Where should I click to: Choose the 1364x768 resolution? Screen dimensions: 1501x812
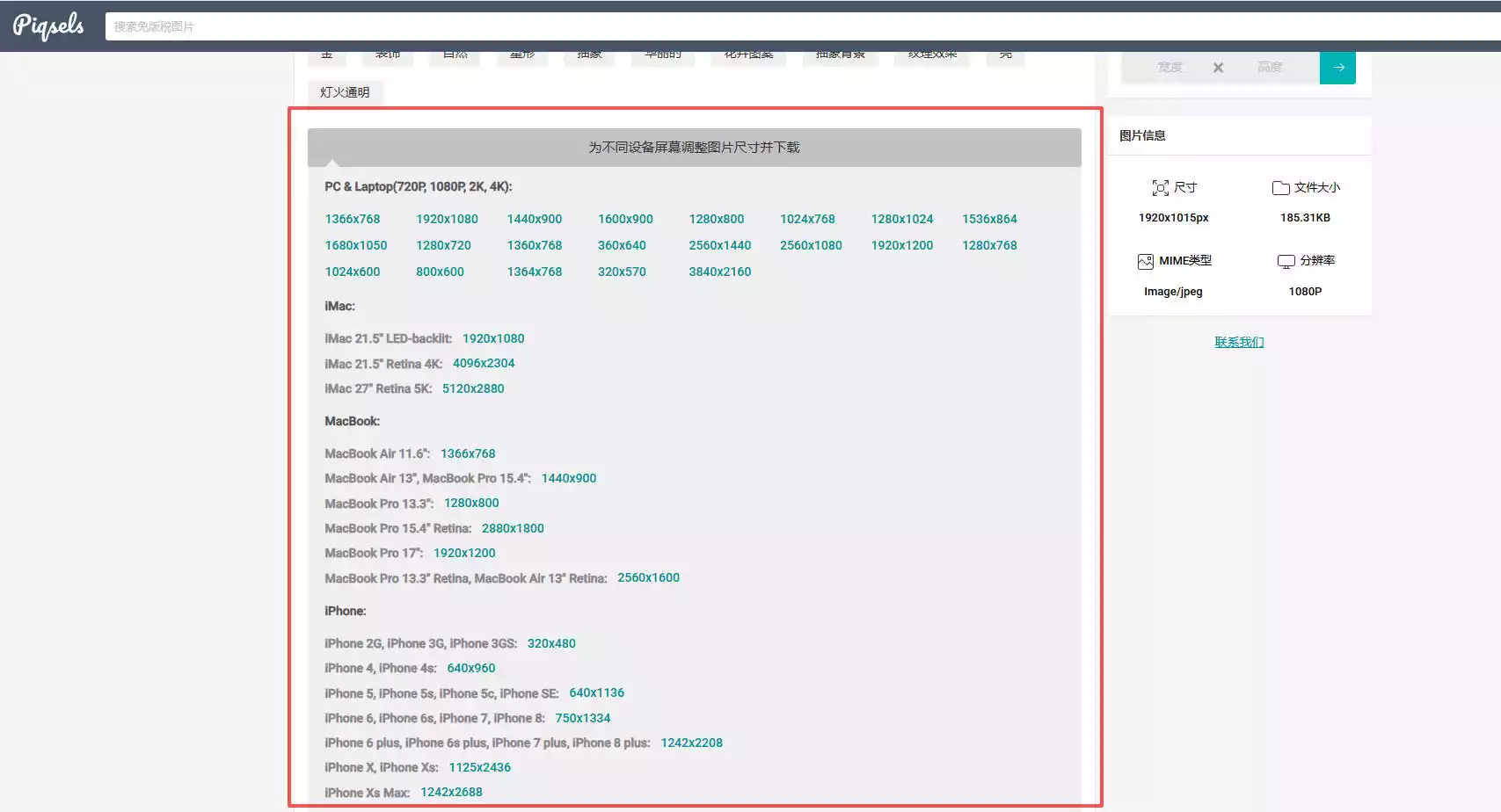coord(535,272)
